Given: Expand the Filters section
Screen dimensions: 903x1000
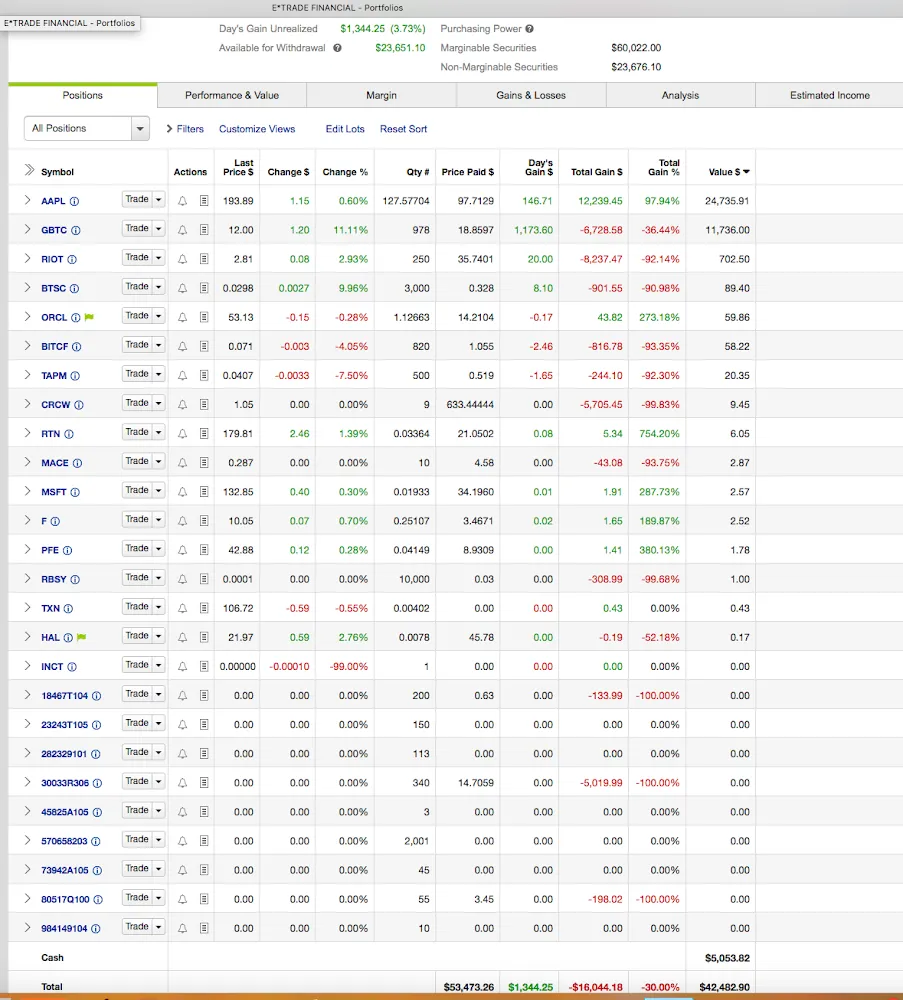Looking at the screenshot, I should tap(184, 129).
